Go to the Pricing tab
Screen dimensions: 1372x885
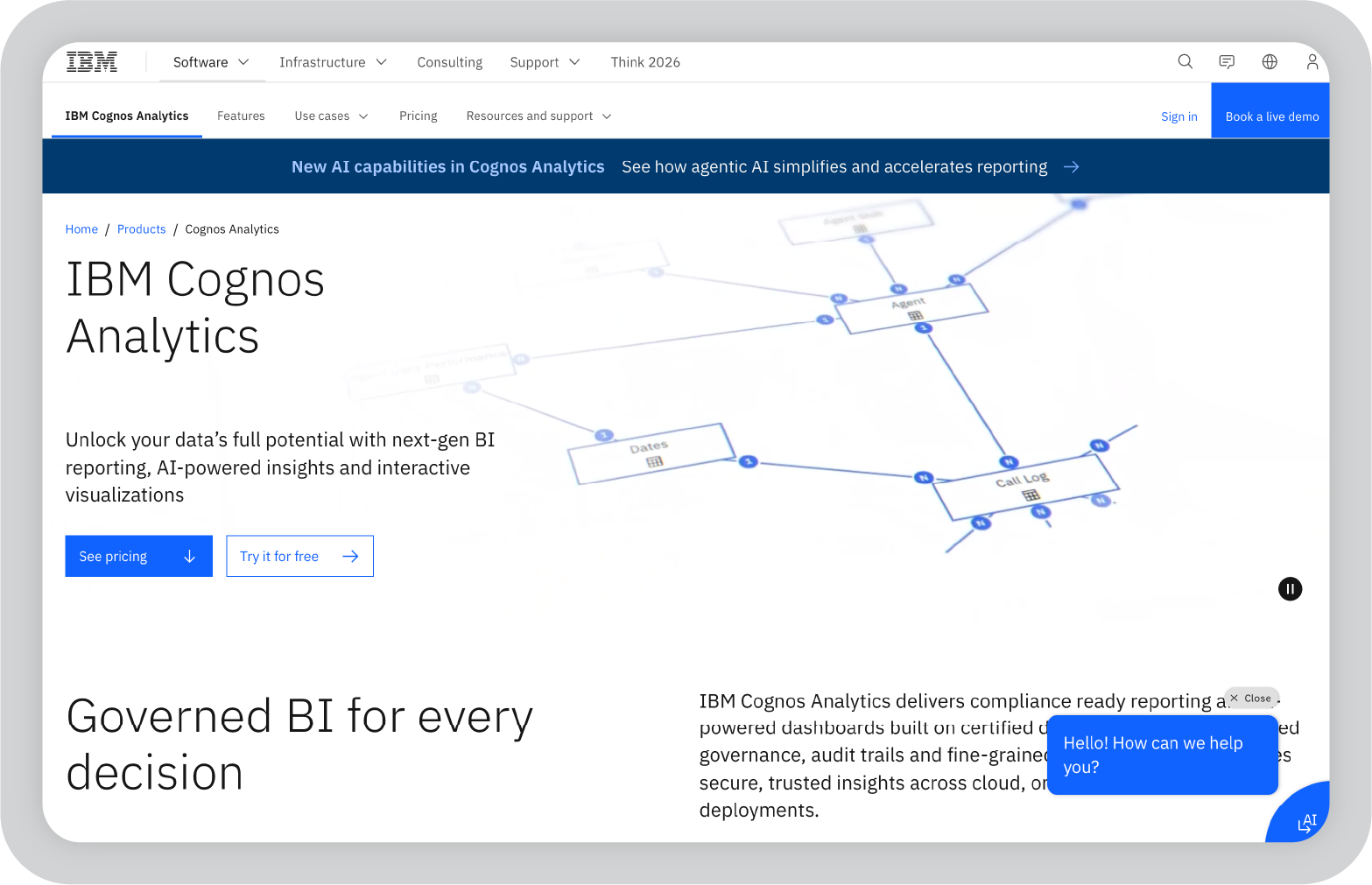[x=419, y=116]
